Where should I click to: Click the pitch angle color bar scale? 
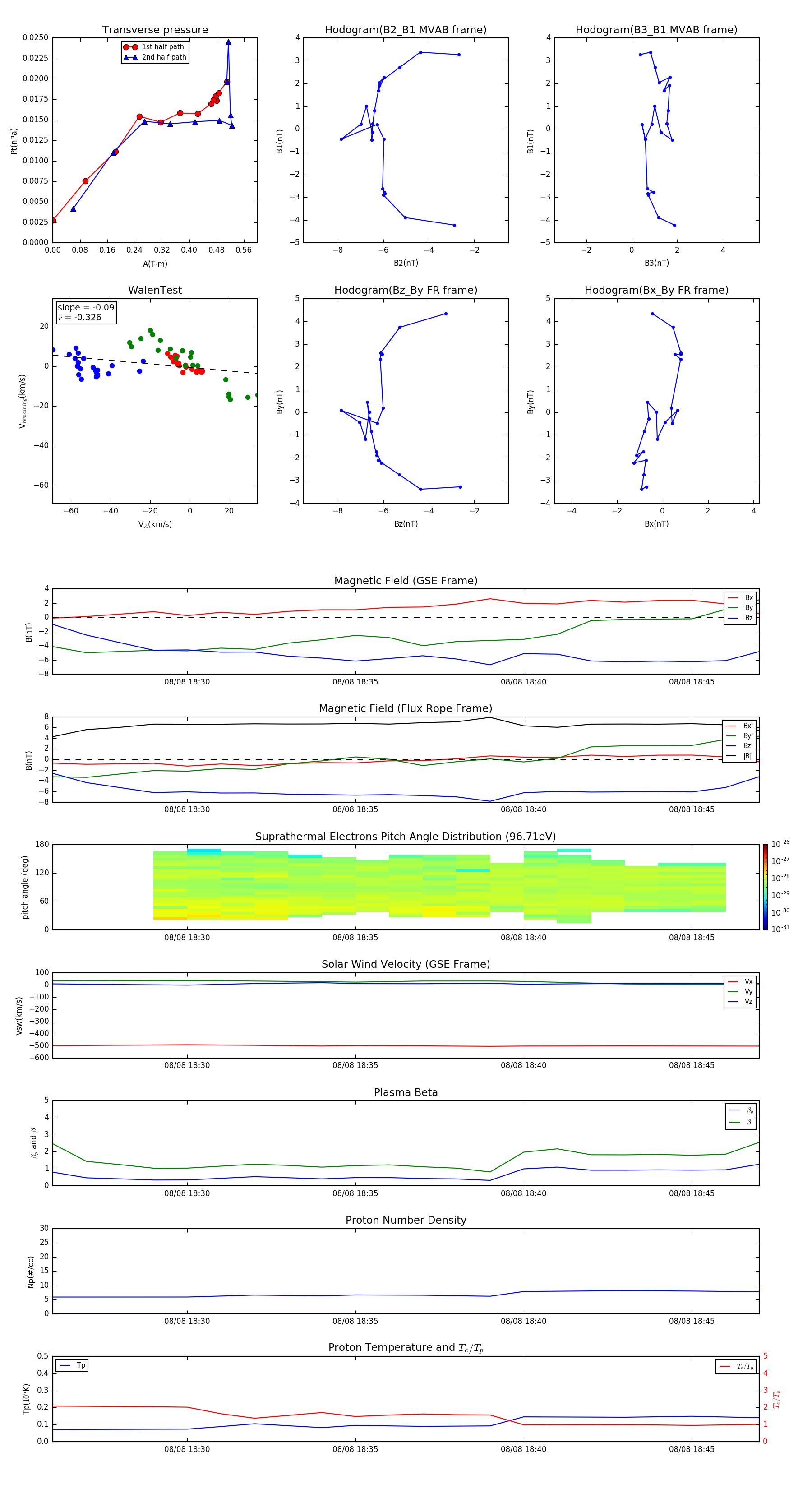point(765,887)
